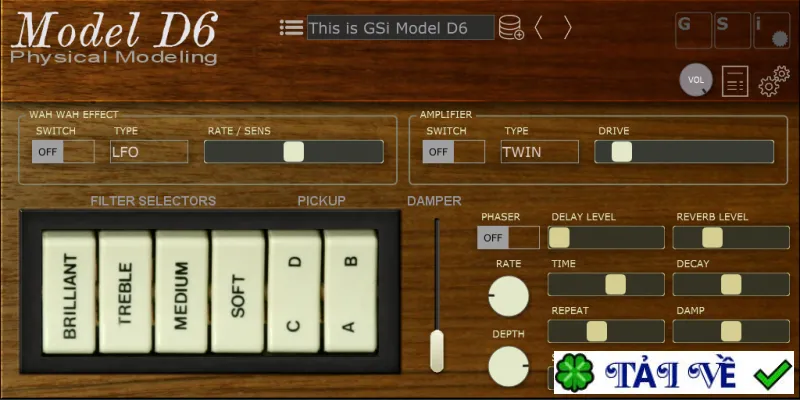Open the gears settings icon
Viewport: 800px width, 400px height.
(774, 81)
